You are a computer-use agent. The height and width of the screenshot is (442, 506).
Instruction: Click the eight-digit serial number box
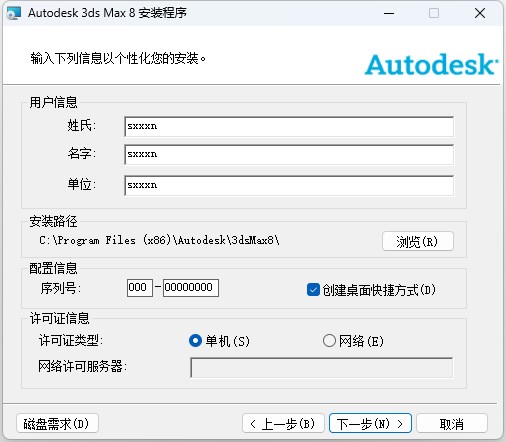point(191,288)
